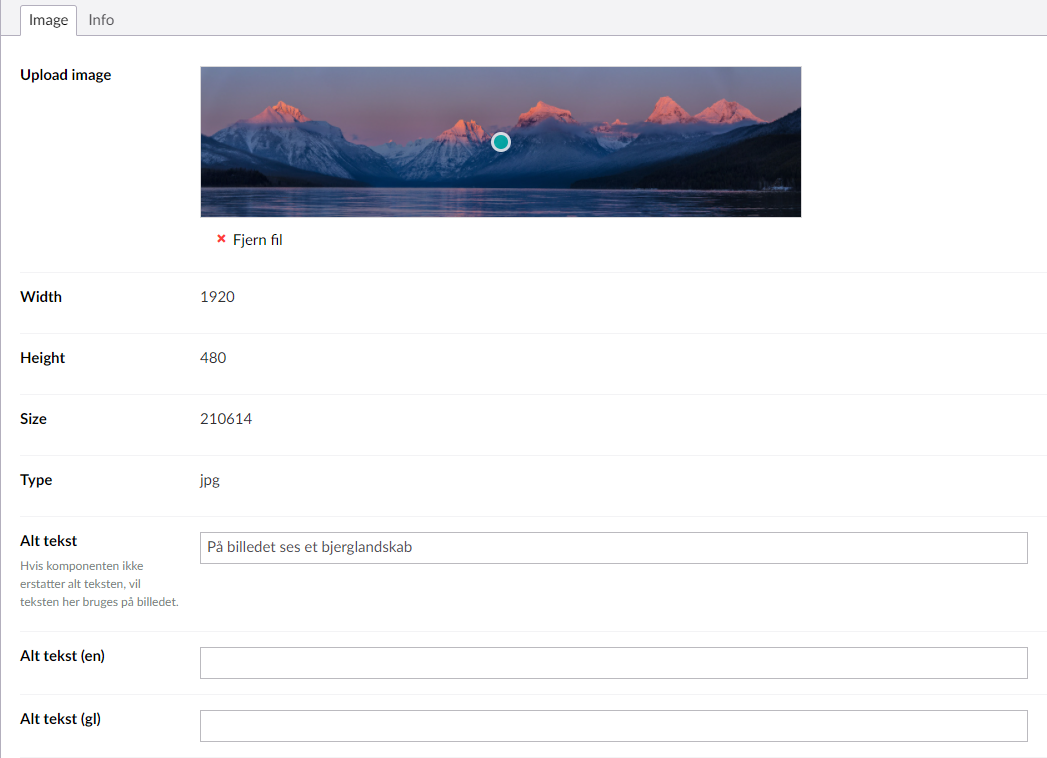This screenshot has width=1047, height=758.
Task: Click the red X remove-file icon
Action: click(x=221, y=239)
